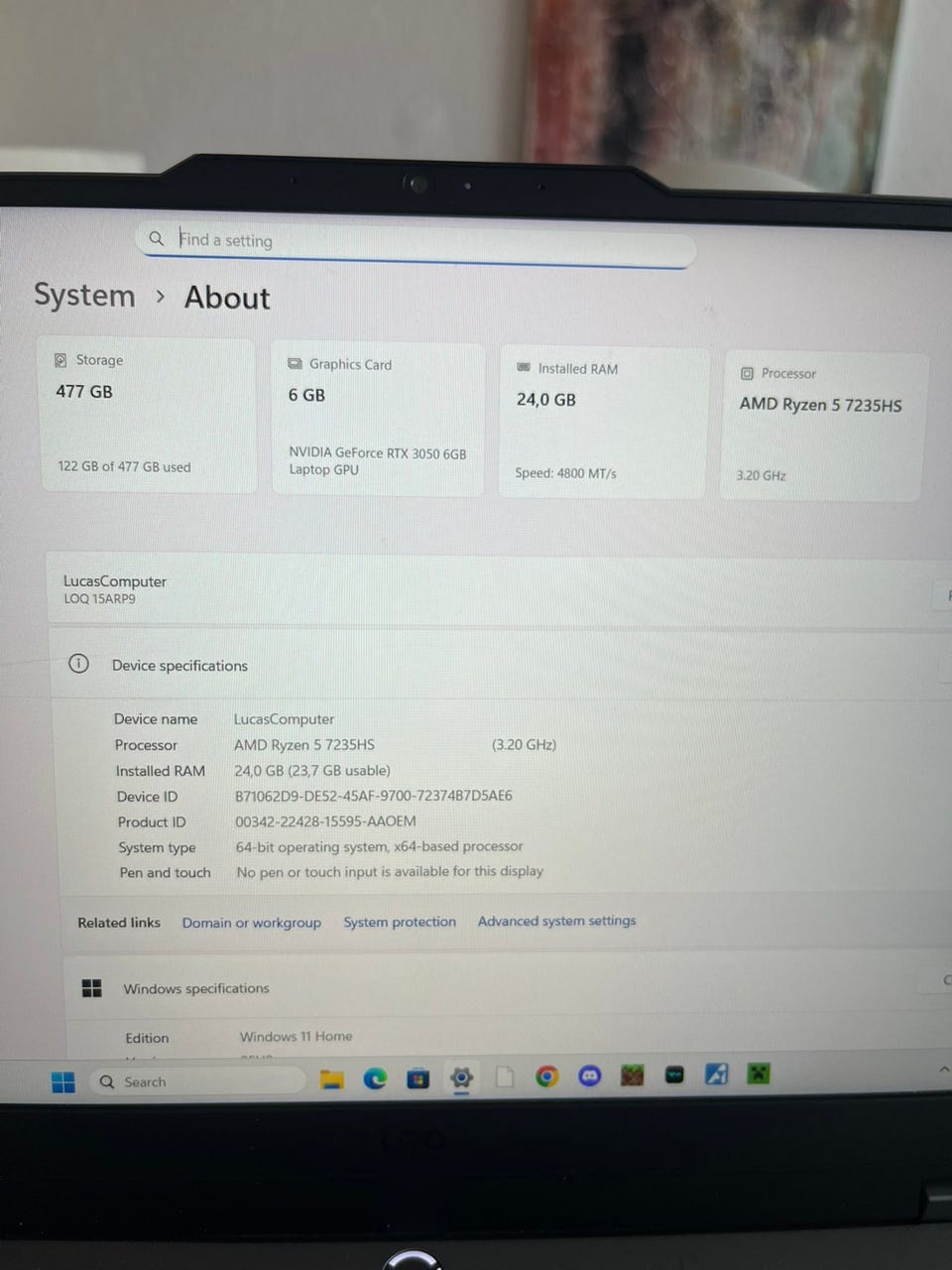
Task: Select the Settings gear taskbar icon
Action: [461, 1078]
